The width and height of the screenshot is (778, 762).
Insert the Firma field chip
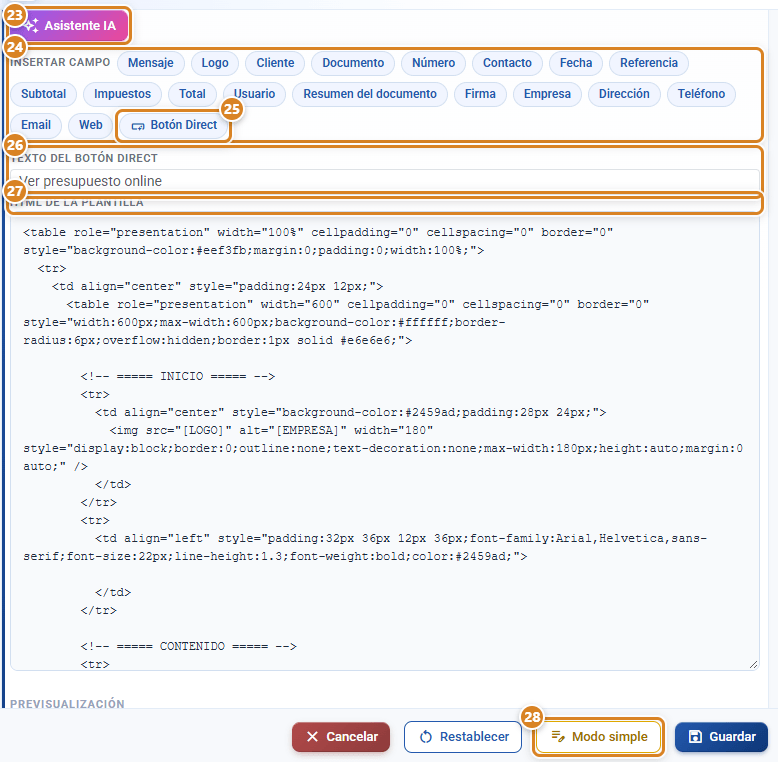480,94
